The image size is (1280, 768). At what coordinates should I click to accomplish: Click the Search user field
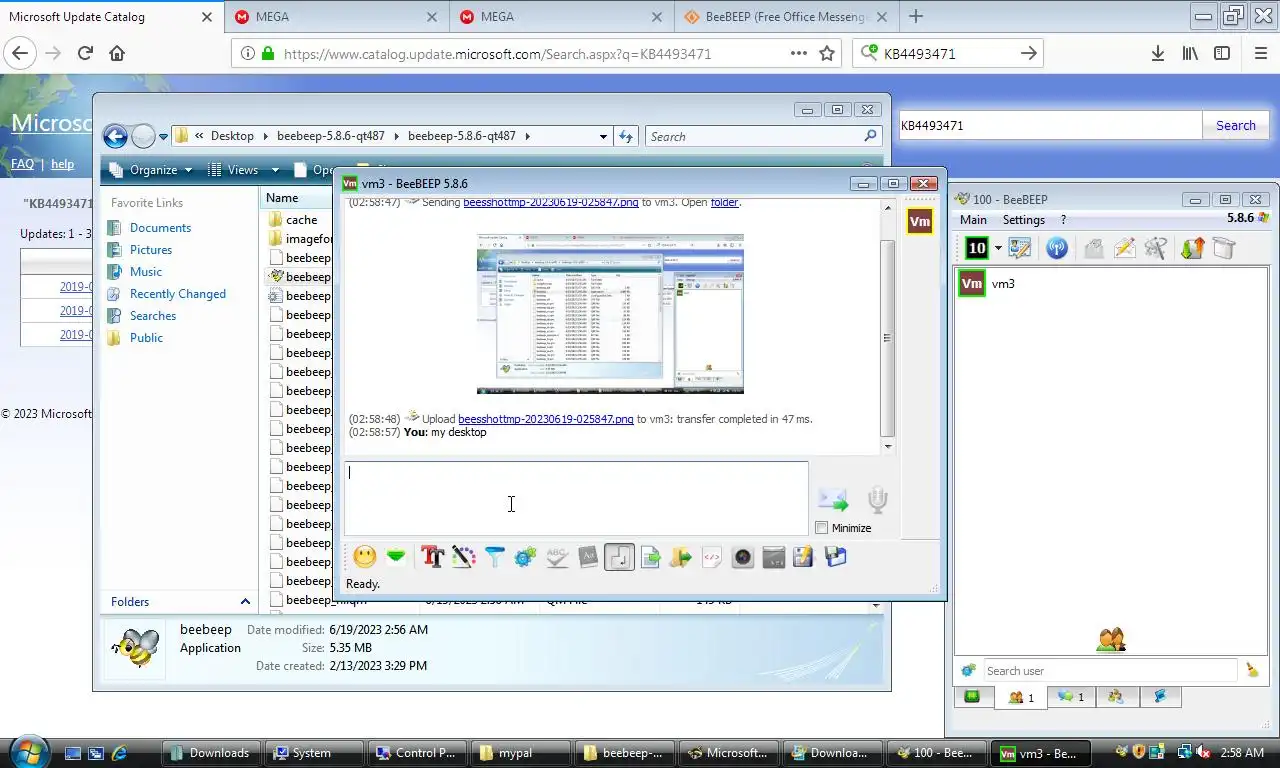[x=1109, y=671]
